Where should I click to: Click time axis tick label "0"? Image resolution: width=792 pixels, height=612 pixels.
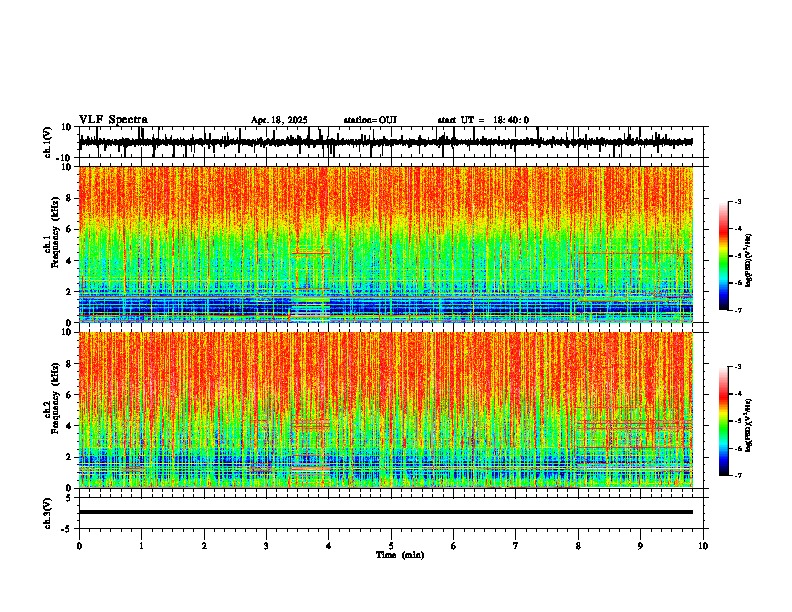79,546
